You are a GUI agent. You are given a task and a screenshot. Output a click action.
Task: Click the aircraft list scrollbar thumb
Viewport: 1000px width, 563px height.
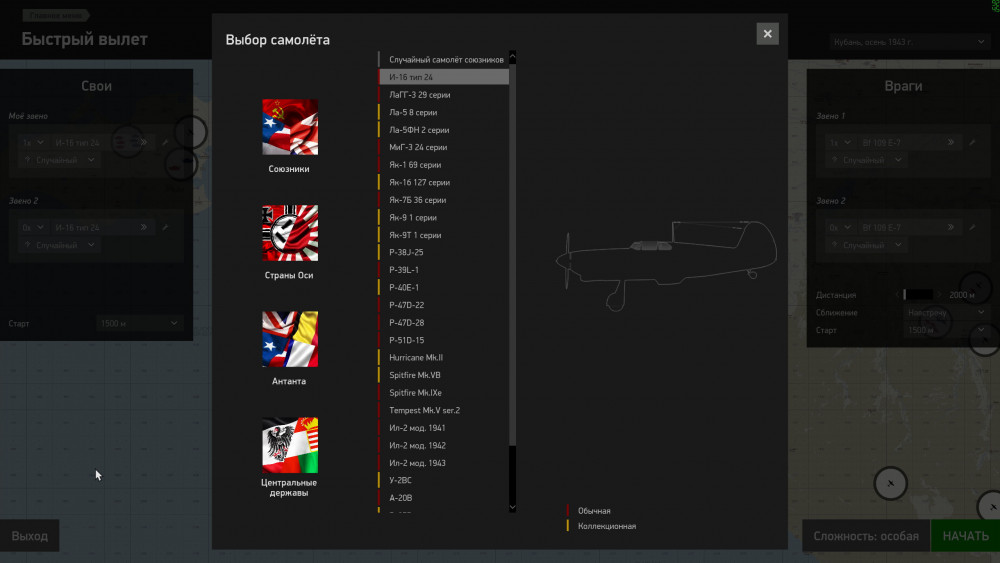point(512,255)
